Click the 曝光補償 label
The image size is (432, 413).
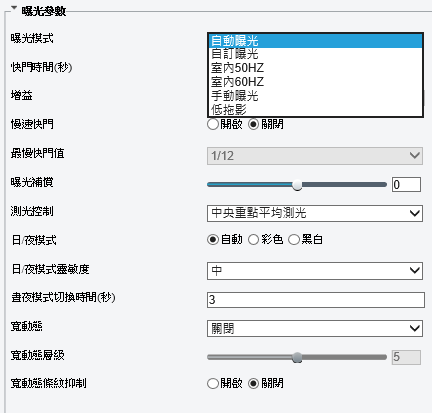(32, 182)
